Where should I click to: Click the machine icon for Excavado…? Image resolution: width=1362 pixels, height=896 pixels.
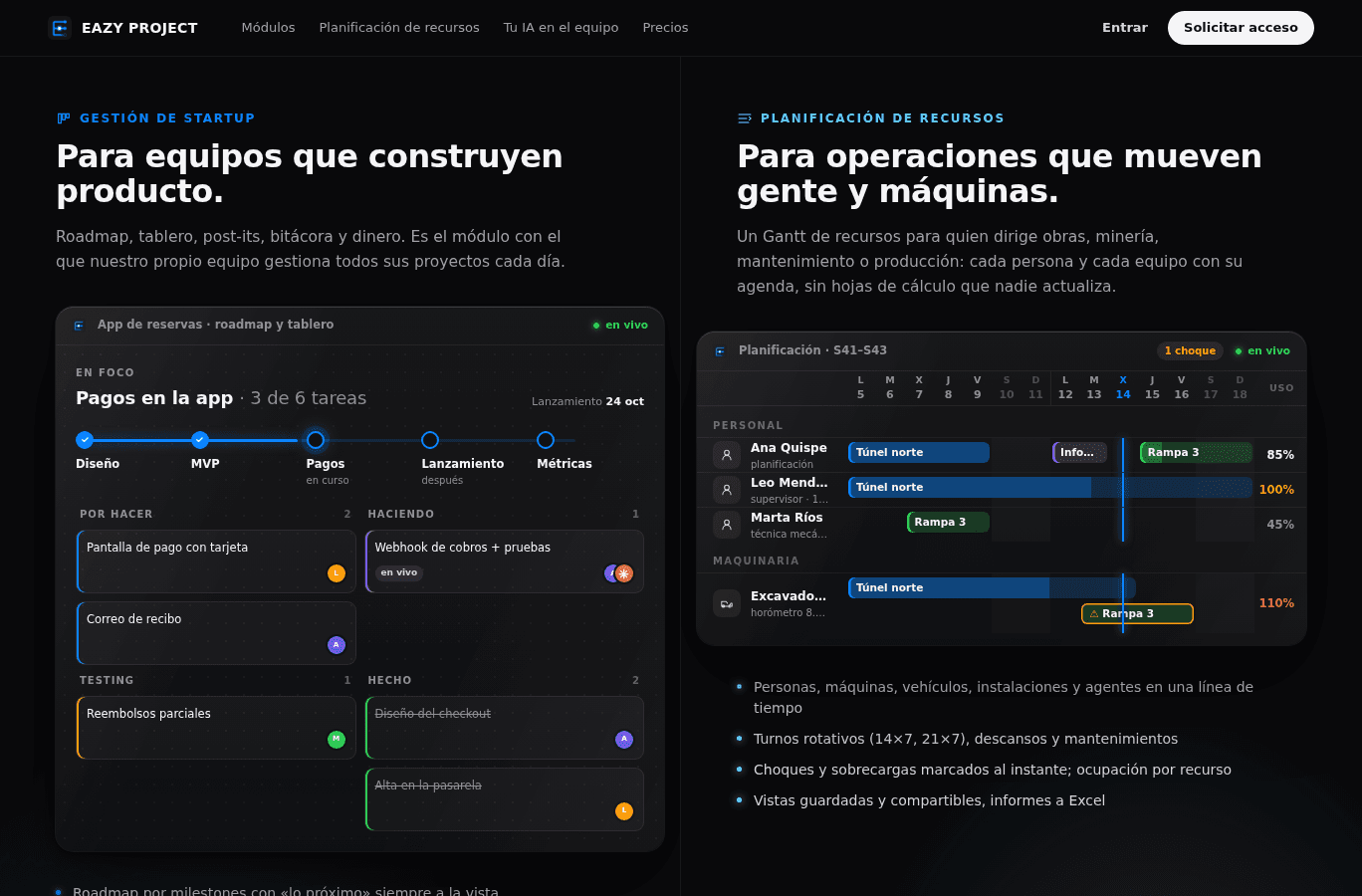tap(727, 603)
